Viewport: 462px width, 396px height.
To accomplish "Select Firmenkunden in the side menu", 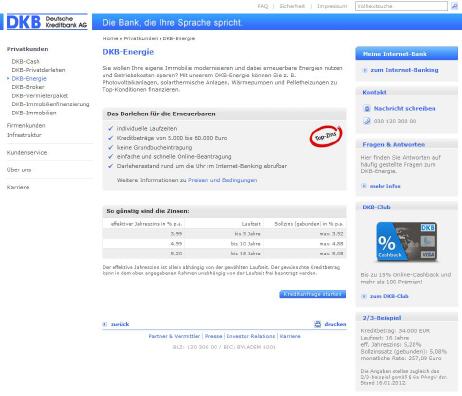I will (26, 126).
